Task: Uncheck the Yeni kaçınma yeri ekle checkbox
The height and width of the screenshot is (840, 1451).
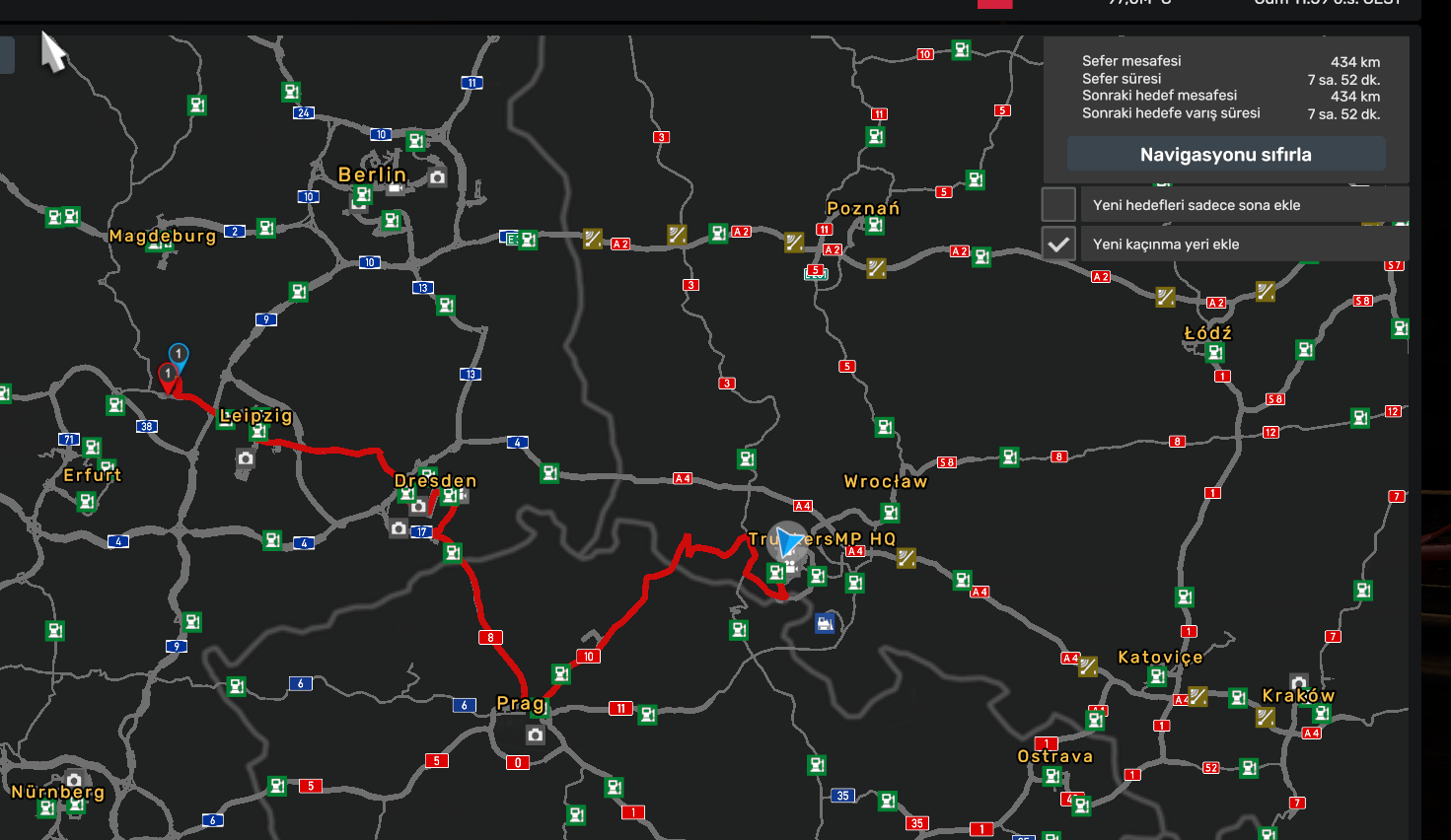Action: coord(1058,244)
